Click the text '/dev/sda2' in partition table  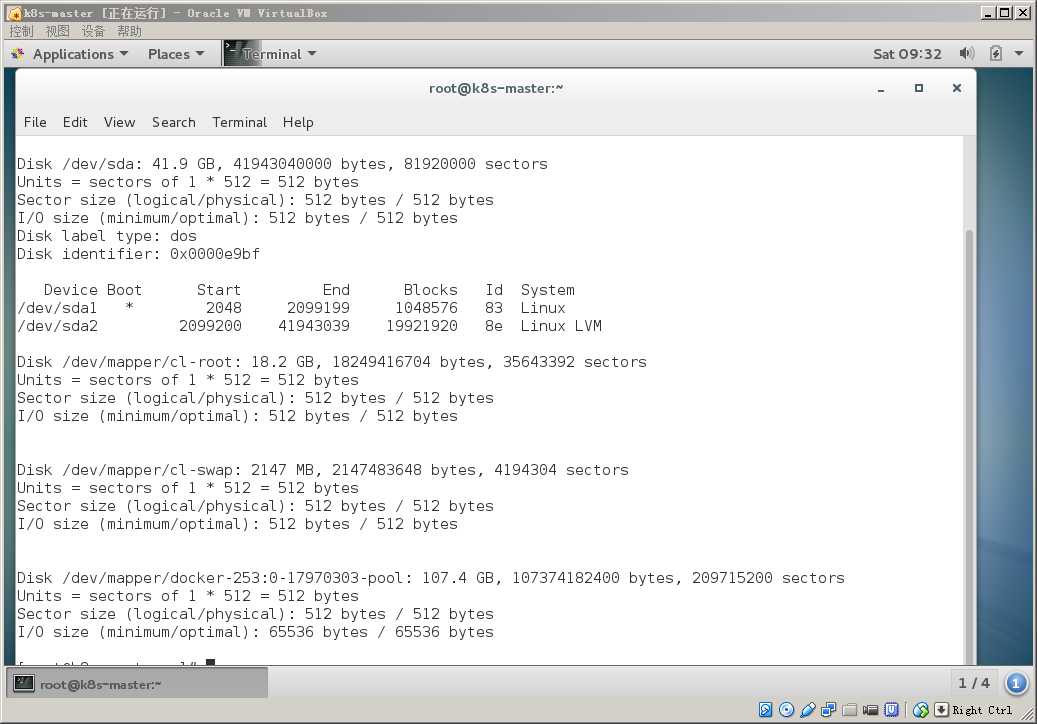[58, 326]
